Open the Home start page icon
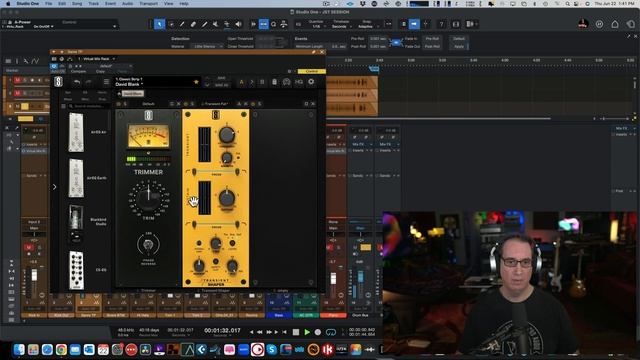Image resolution: width=640 pixels, height=360 pixels. (615, 24)
